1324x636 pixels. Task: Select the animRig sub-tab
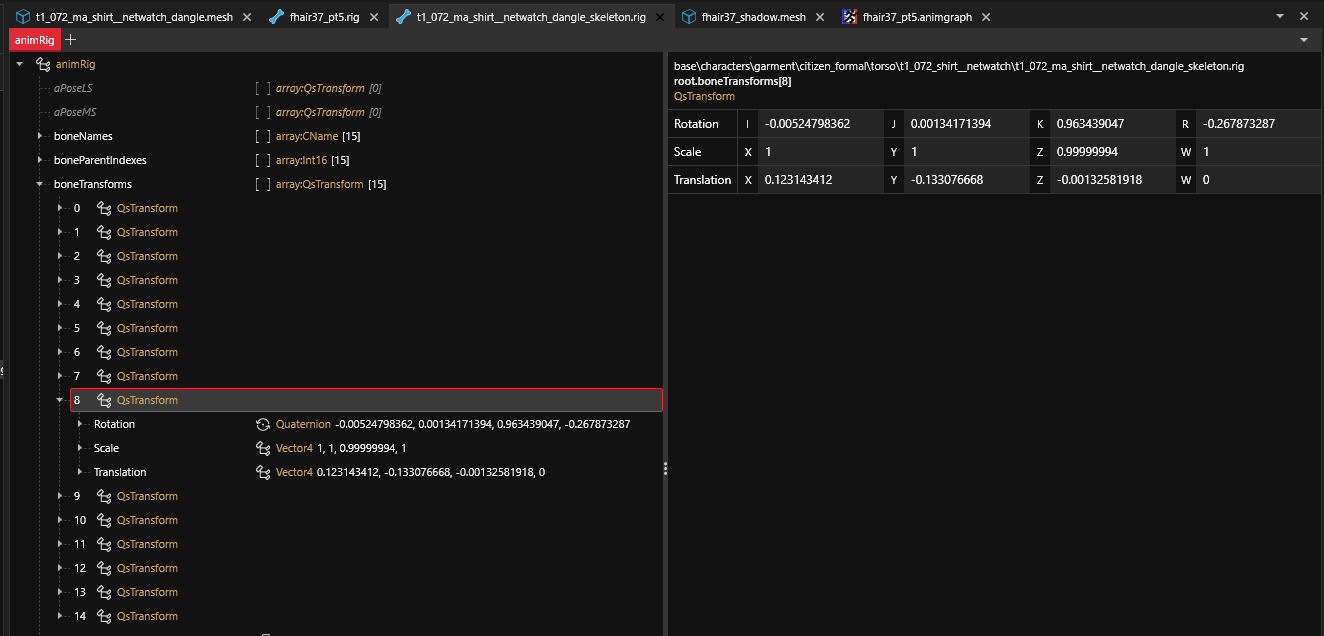click(x=34, y=40)
